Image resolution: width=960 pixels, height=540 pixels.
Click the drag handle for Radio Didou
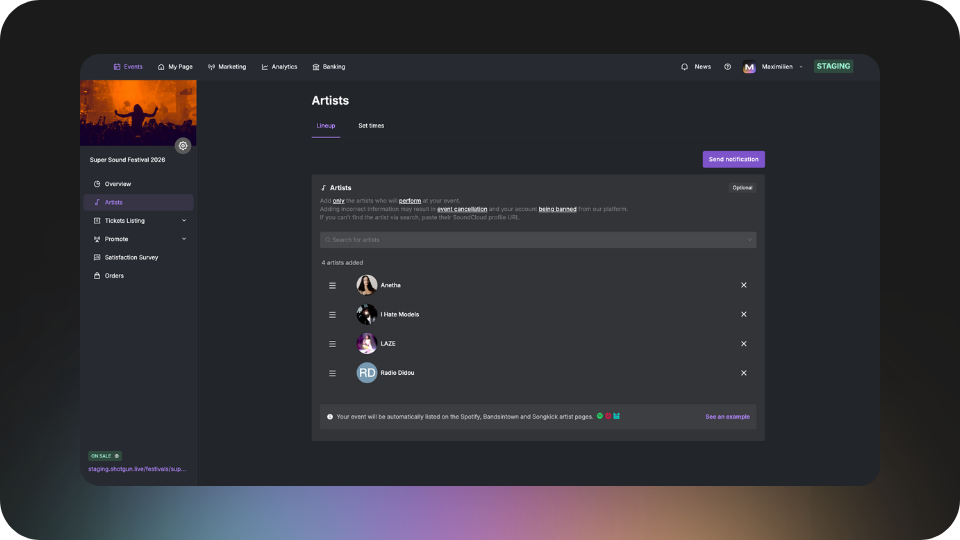point(332,373)
